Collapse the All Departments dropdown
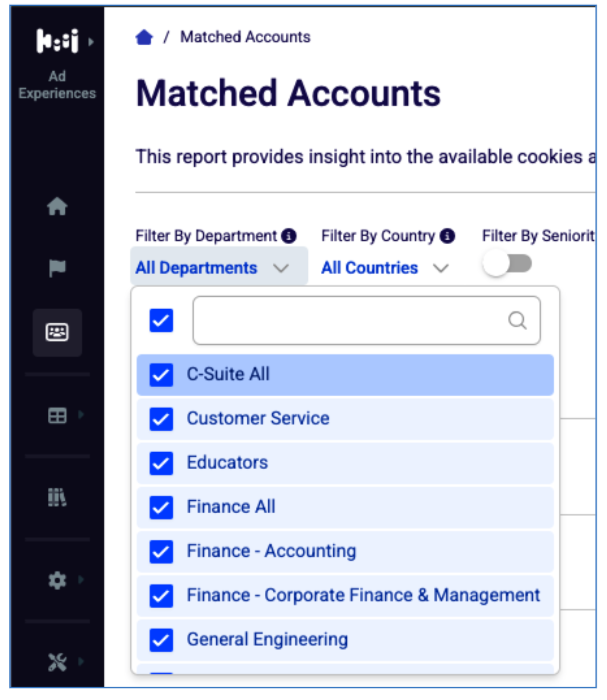 click(219, 268)
